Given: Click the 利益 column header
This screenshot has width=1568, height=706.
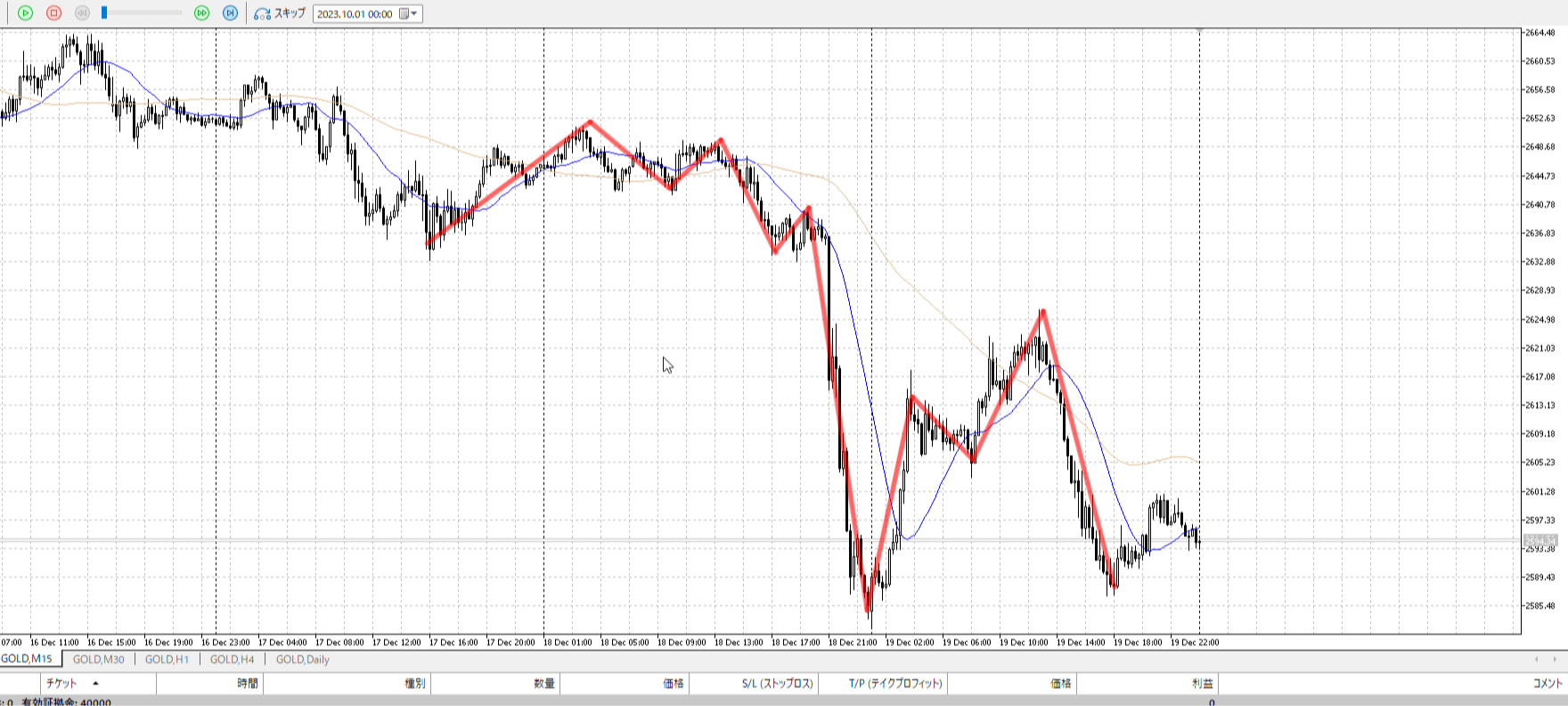Looking at the screenshot, I should 1202,684.
